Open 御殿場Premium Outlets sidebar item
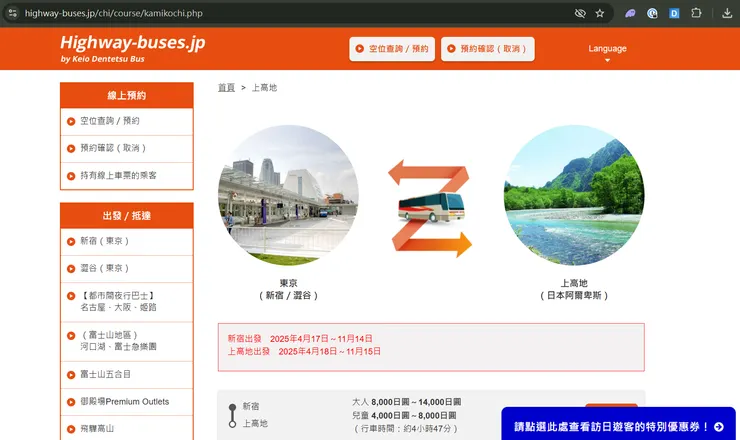The height and width of the screenshot is (440, 740). (x=126, y=402)
